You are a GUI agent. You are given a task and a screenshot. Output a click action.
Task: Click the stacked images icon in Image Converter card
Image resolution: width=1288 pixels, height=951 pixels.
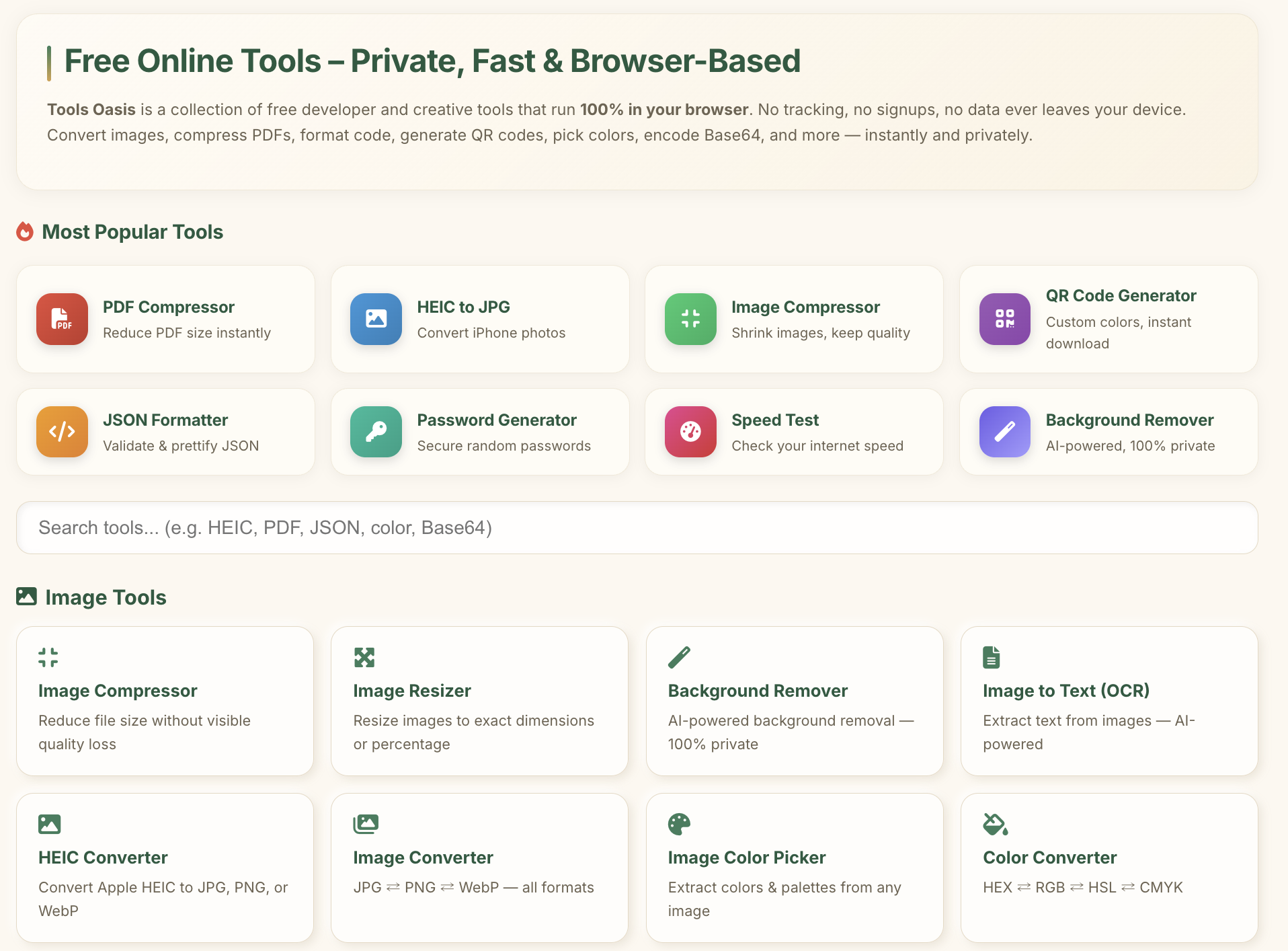[x=366, y=824]
